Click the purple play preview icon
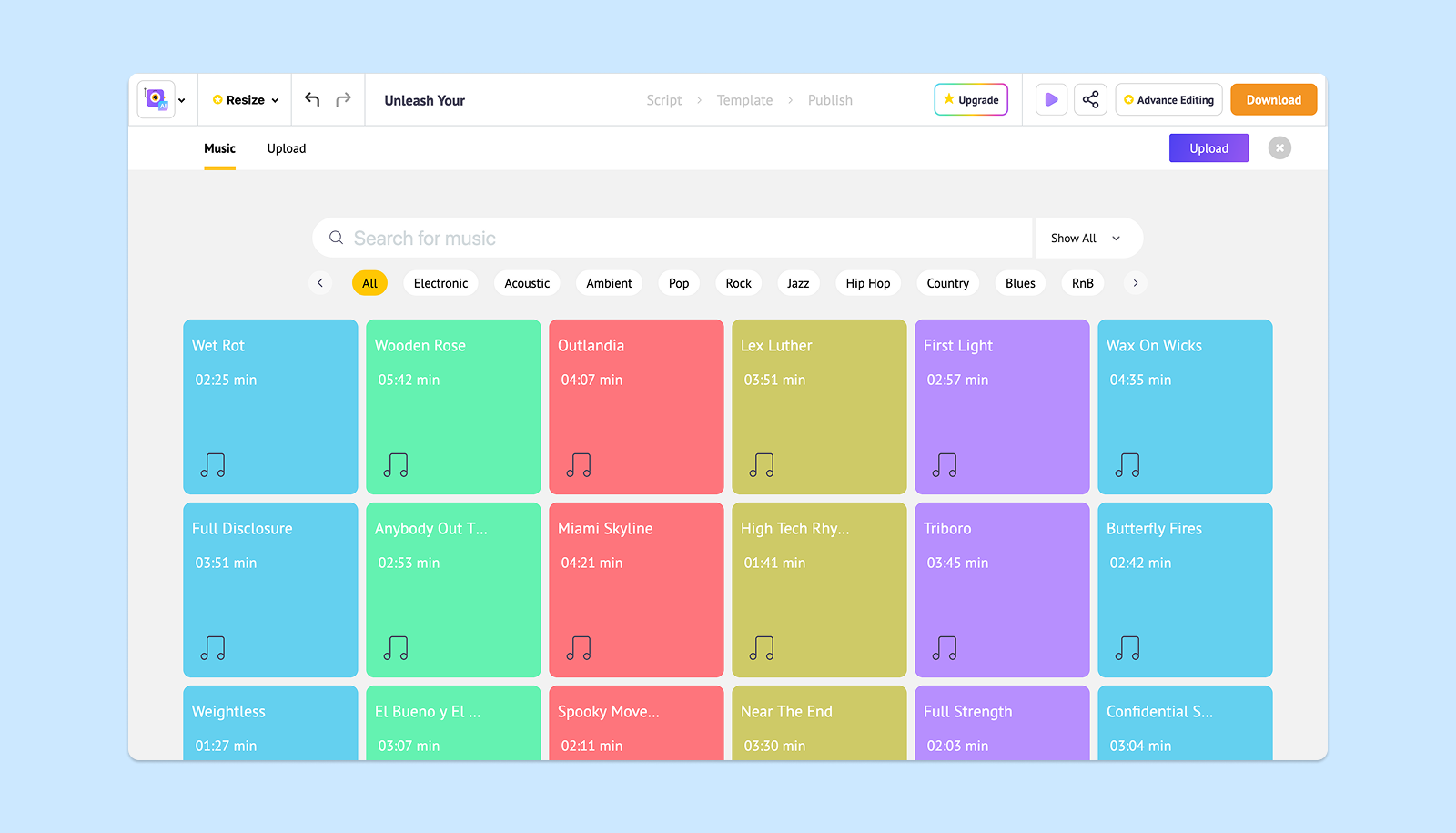The width and height of the screenshot is (1456, 833). tap(1051, 99)
